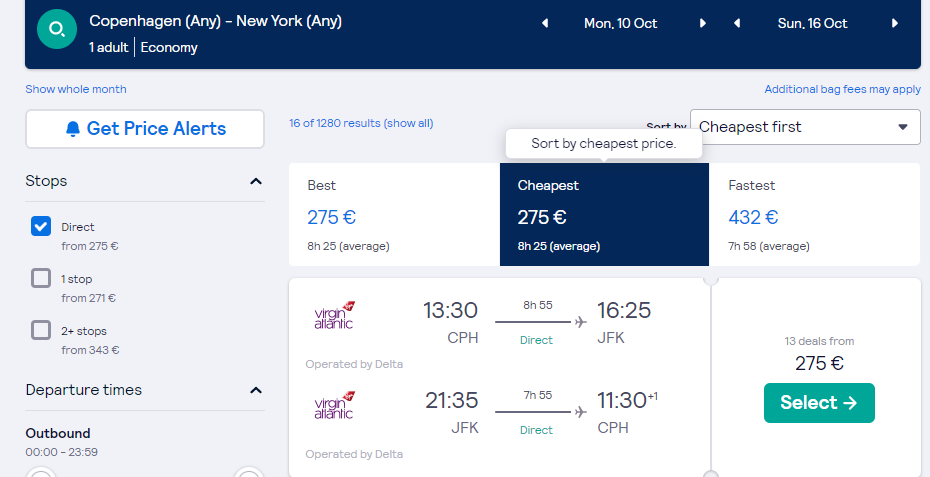Switch to the Best results tab
Image resolution: width=930 pixels, height=477 pixels.
click(394, 215)
